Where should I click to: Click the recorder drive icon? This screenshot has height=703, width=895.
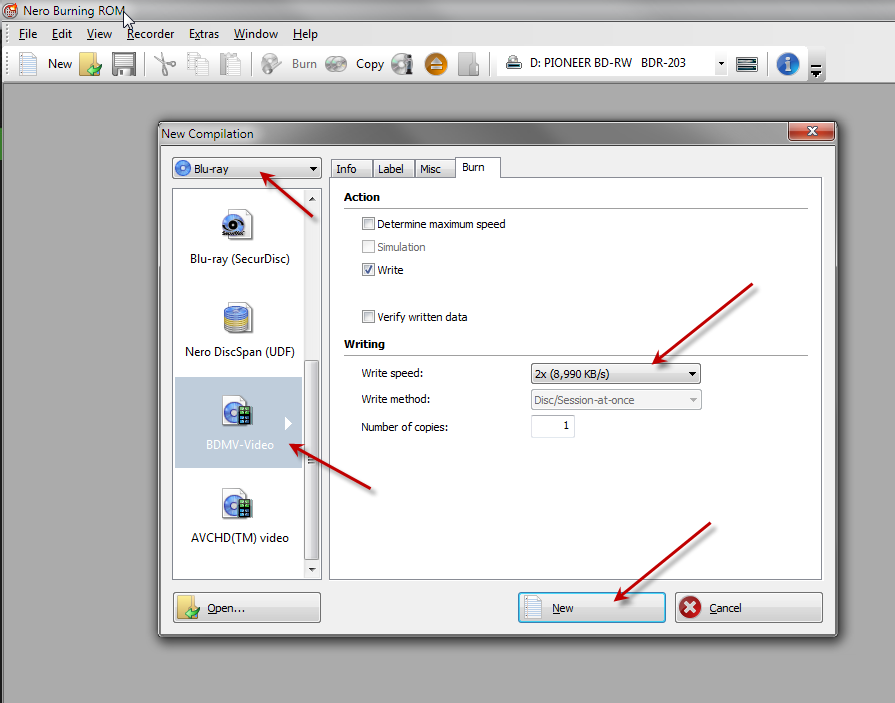coord(514,63)
